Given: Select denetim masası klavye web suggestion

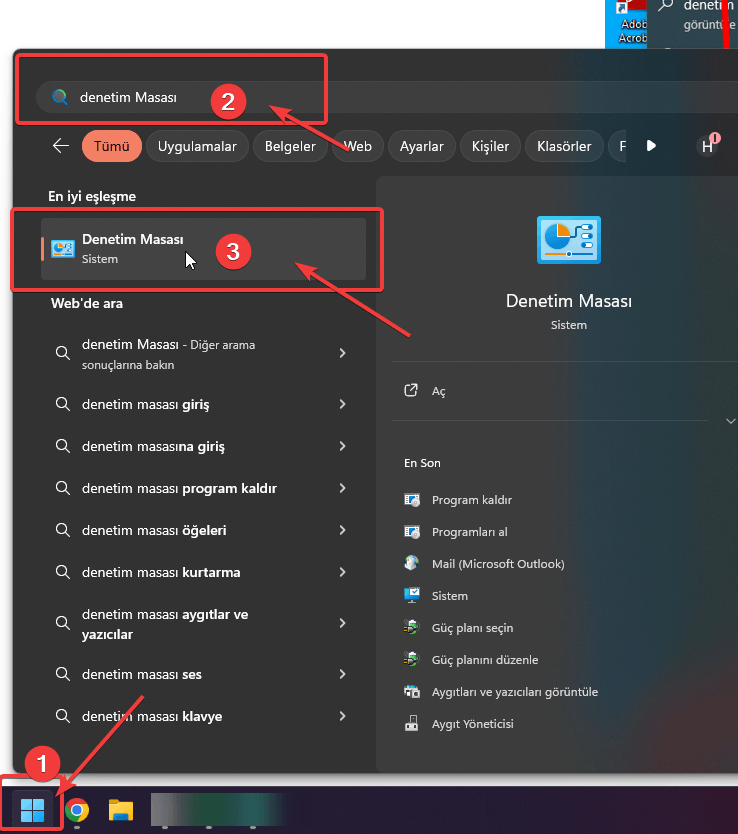Looking at the screenshot, I should (x=152, y=717).
